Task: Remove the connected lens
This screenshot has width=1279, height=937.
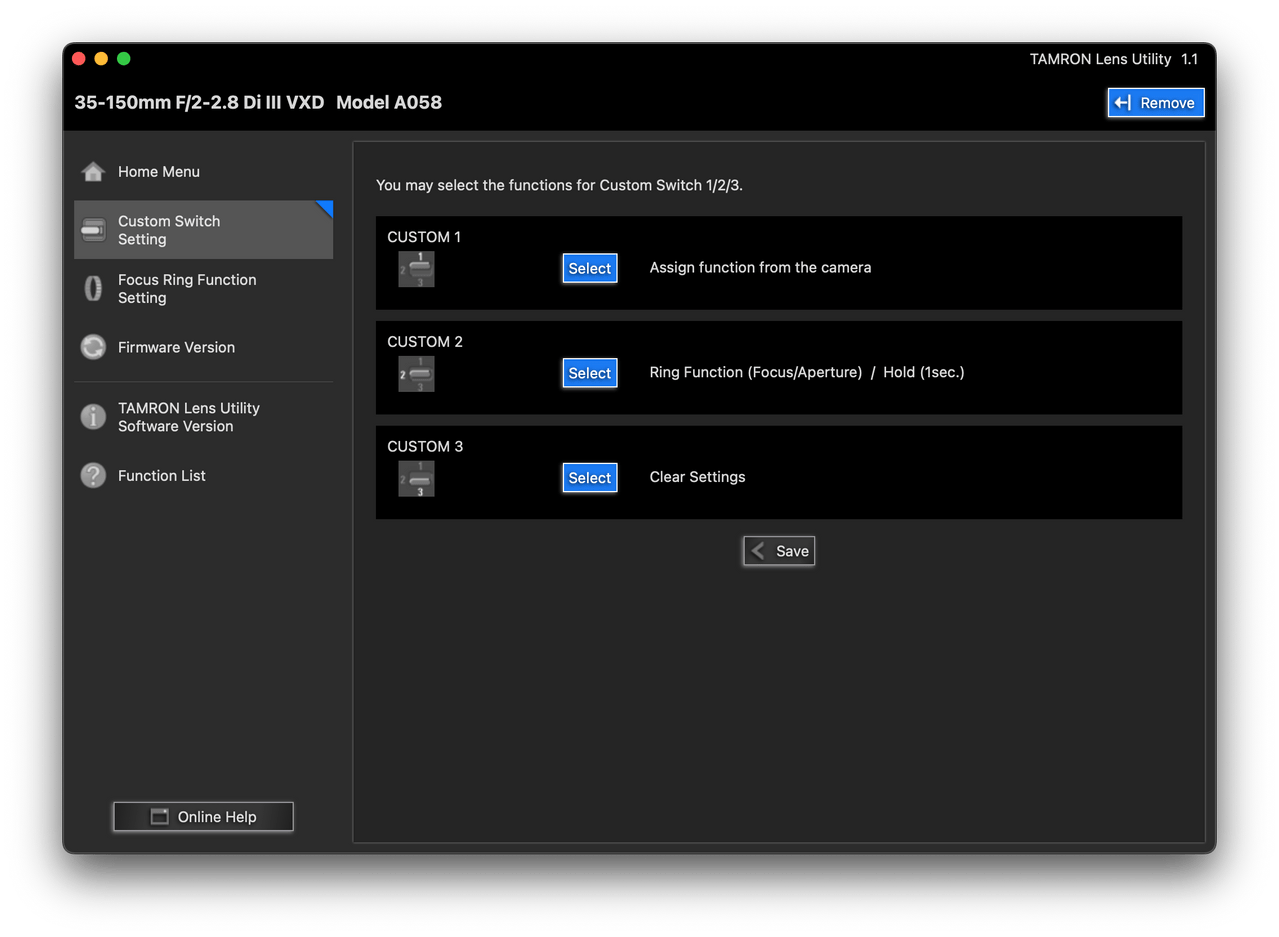Action: point(1156,103)
